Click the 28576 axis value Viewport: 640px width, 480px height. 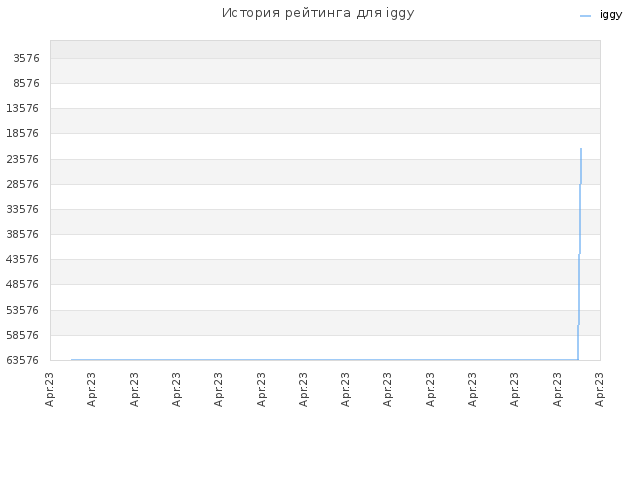coord(23,184)
